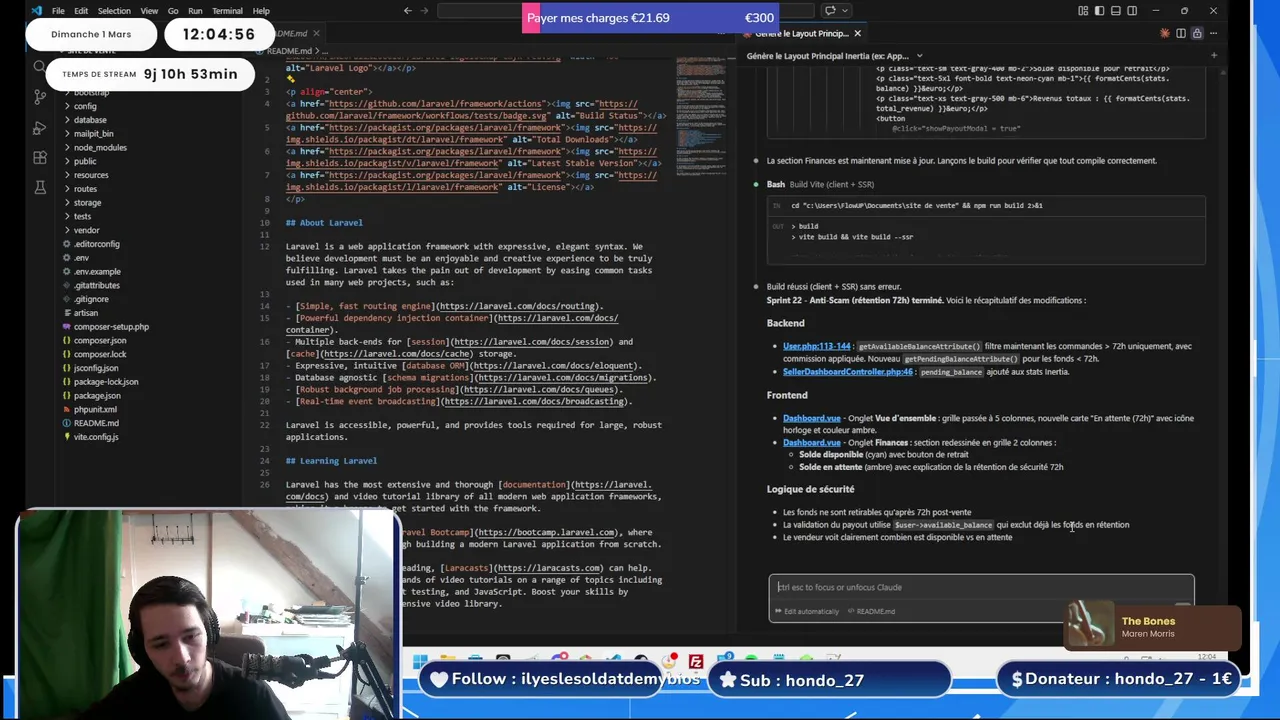Click the Claude spark icon in the editor actions
Viewport: 1280px width, 720px height.
click(1165, 33)
